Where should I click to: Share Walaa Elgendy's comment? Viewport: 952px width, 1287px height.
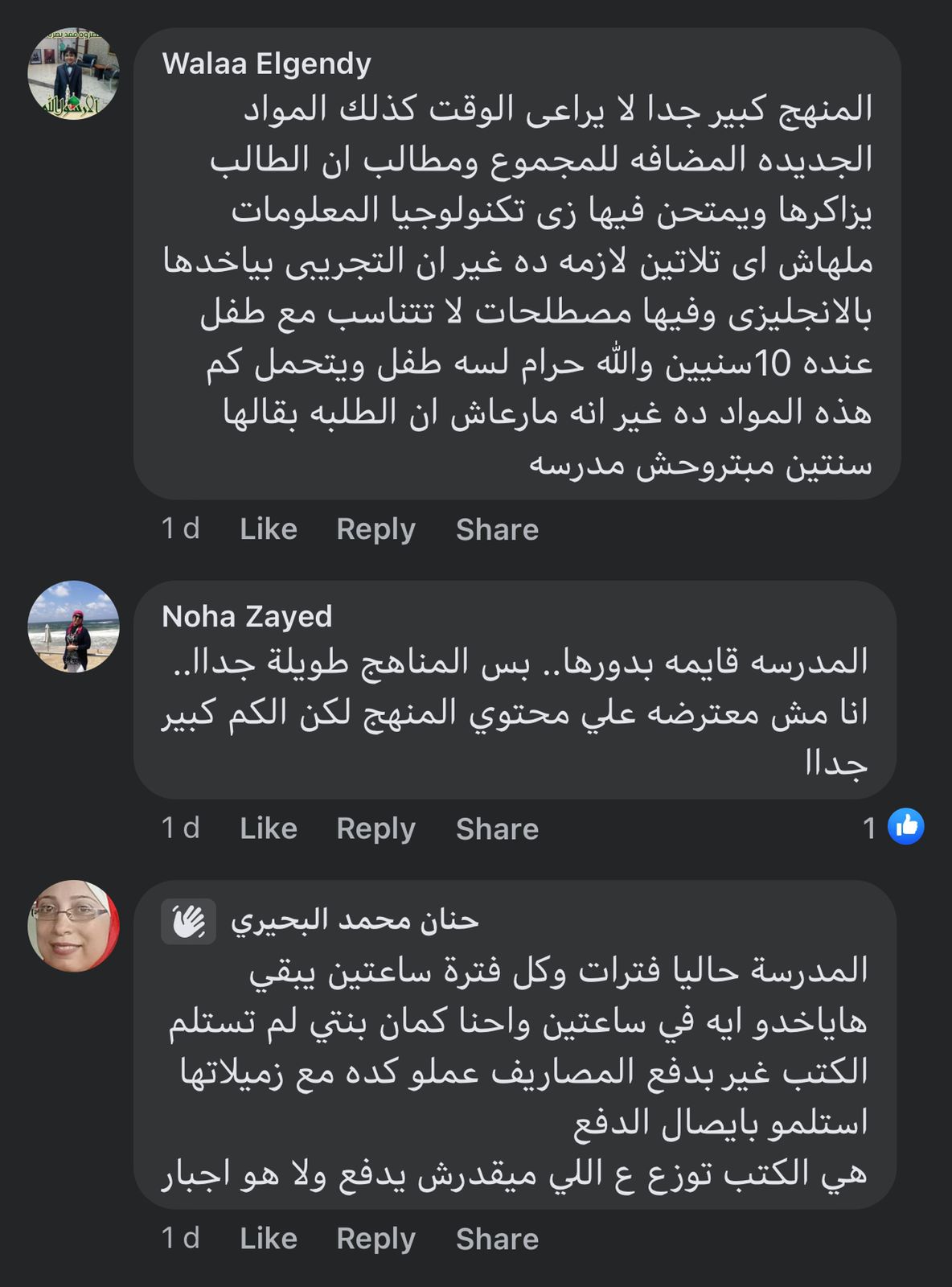(x=497, y=529)
